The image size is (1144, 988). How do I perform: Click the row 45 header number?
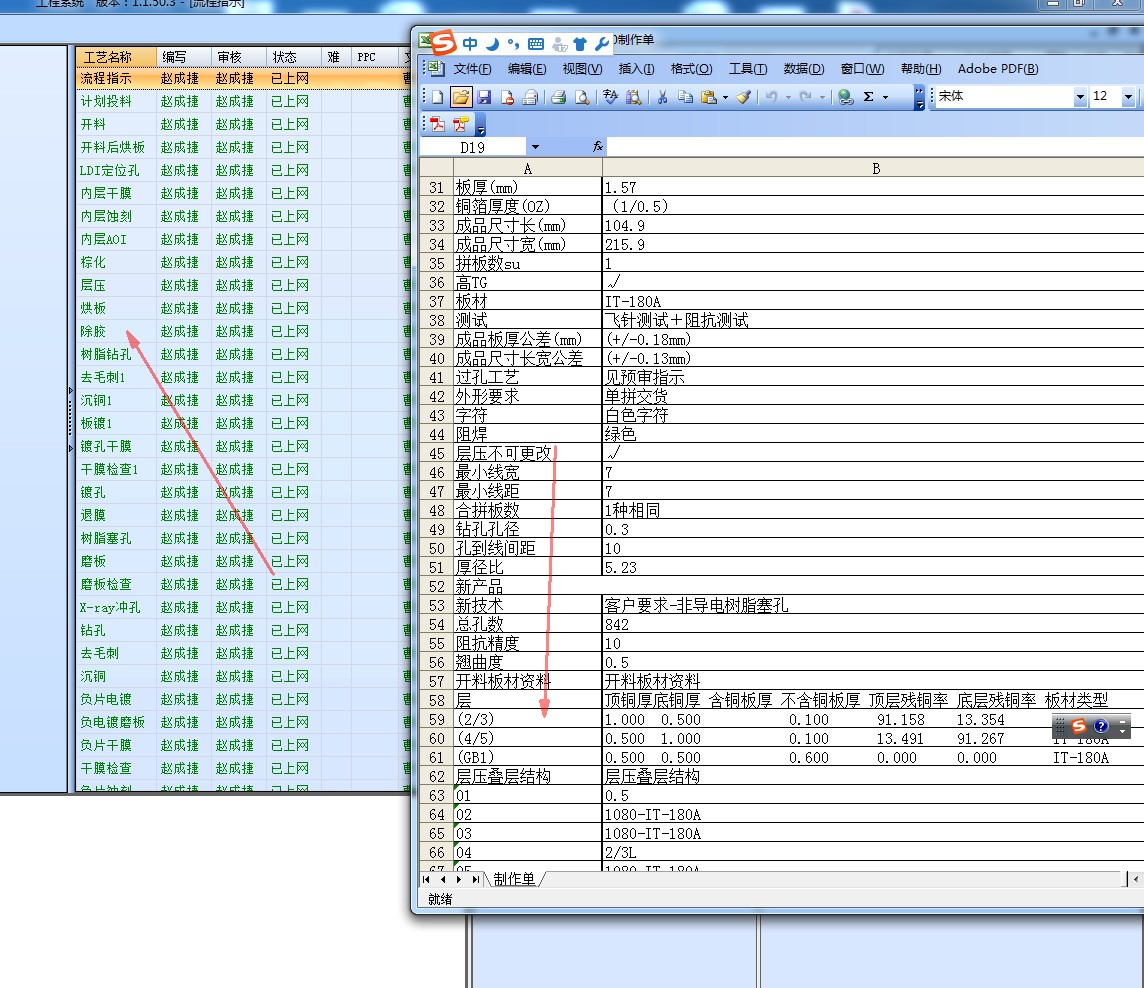click(x=436, y=453)
